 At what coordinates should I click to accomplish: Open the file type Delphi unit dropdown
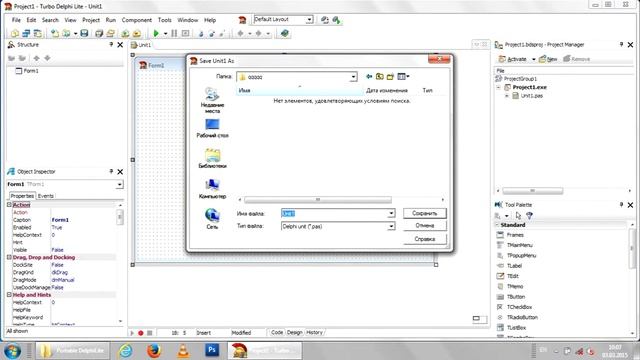click(x=391, y=226)
